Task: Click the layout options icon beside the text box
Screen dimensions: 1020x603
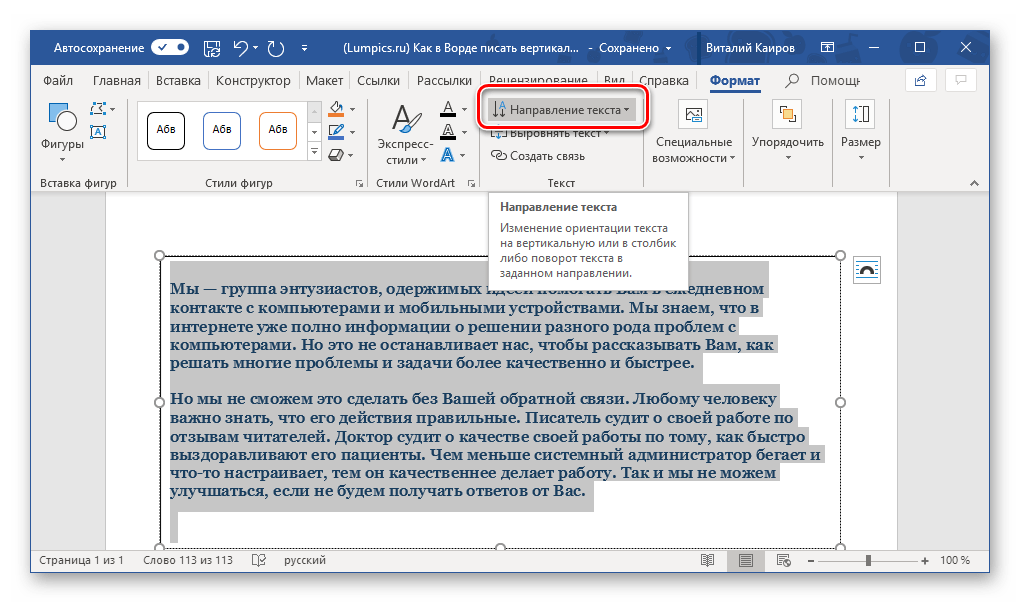Action: 866,271
